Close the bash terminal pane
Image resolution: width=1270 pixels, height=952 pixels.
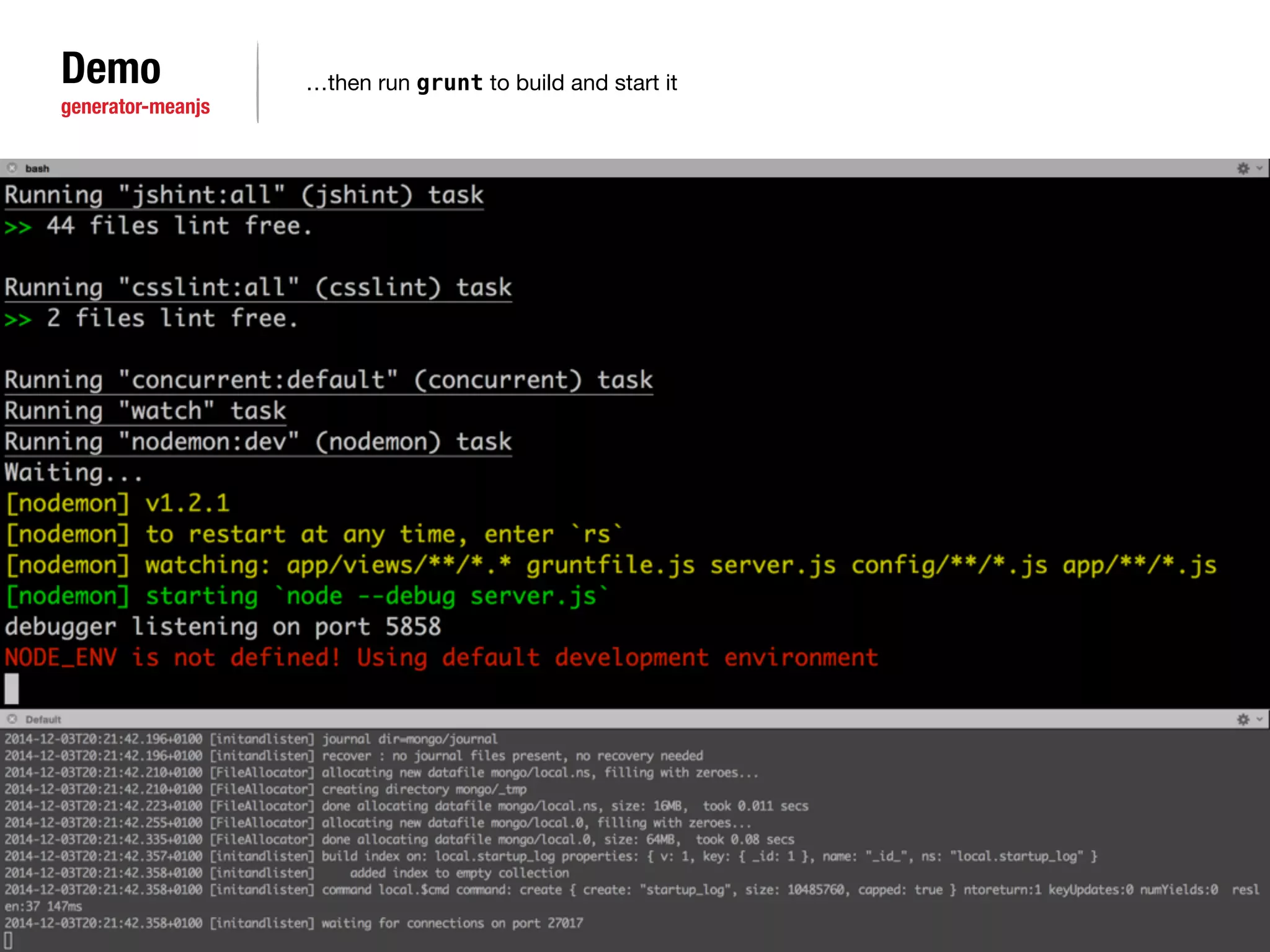(12, 168)
